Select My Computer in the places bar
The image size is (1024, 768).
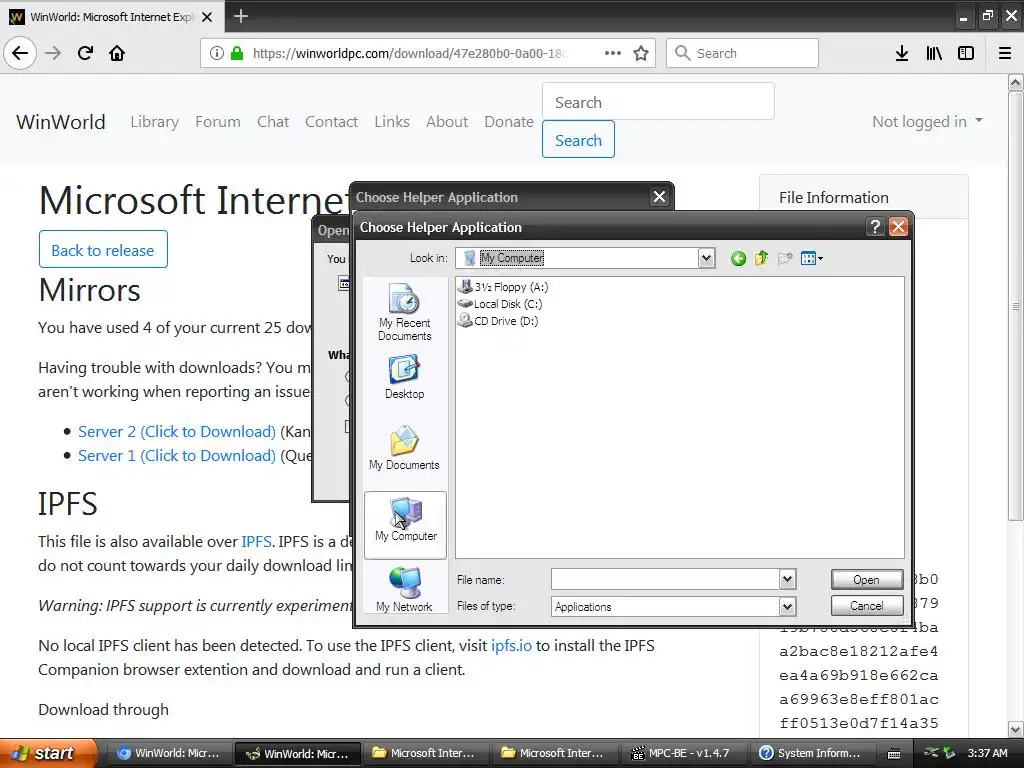[405, 525]
